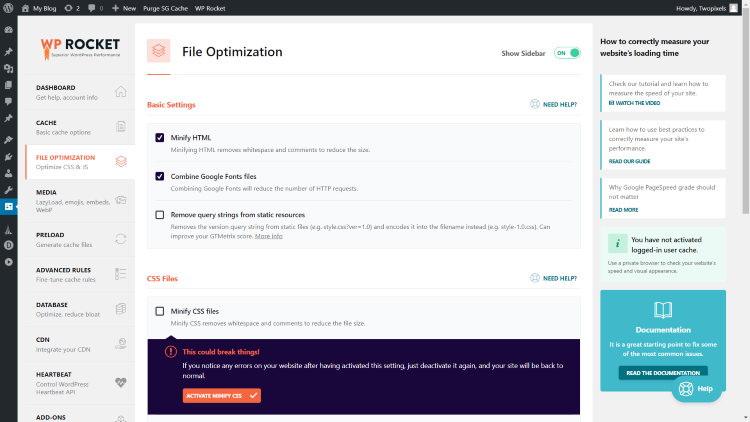Viewport: 750px width, 422px height.
Task: Enable Remove query strings from static resources
Action: pos(160,215)
